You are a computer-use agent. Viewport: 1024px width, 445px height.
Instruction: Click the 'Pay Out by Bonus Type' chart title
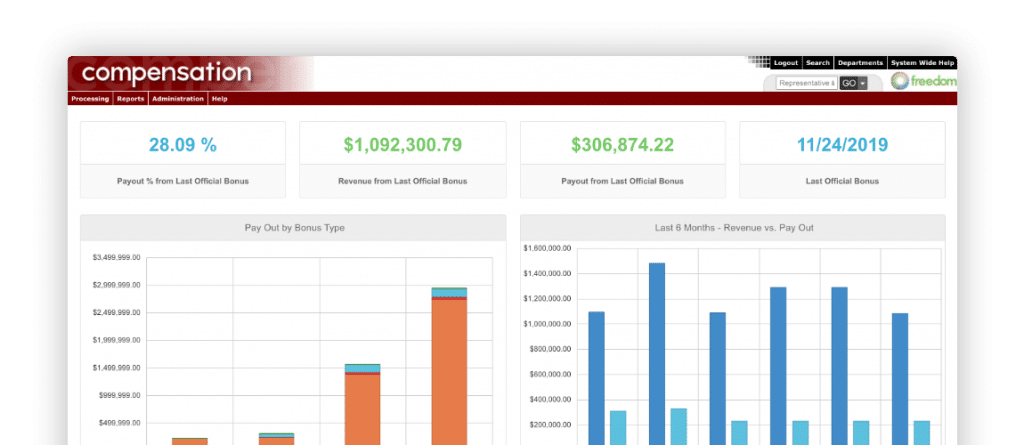tap(295, 228)
